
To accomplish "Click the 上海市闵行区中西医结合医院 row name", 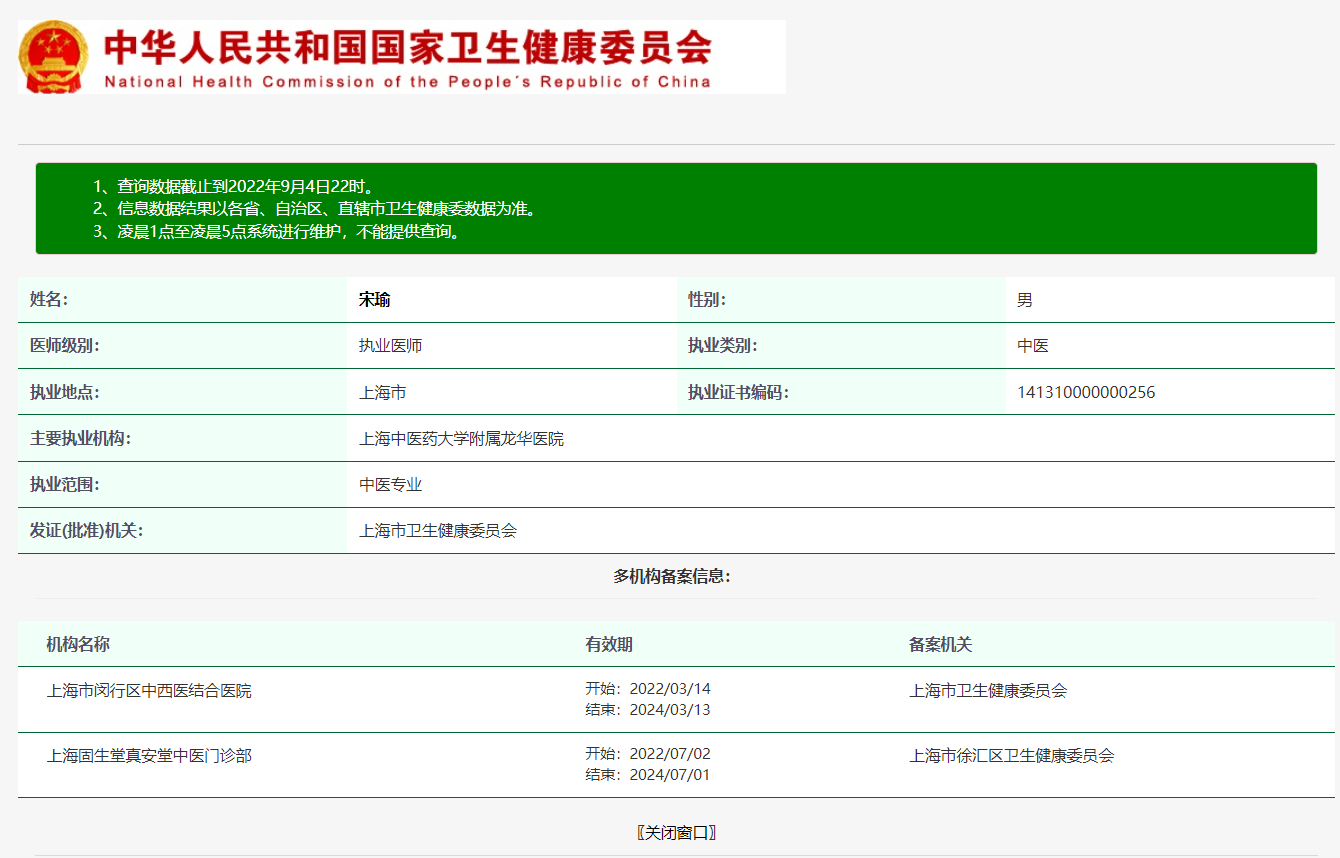I will point(149,690).
